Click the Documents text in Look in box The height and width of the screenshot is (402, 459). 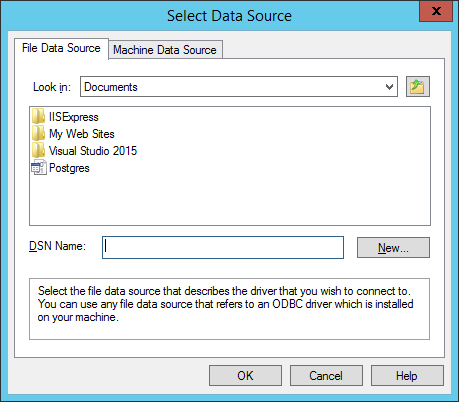coord(111,87)
